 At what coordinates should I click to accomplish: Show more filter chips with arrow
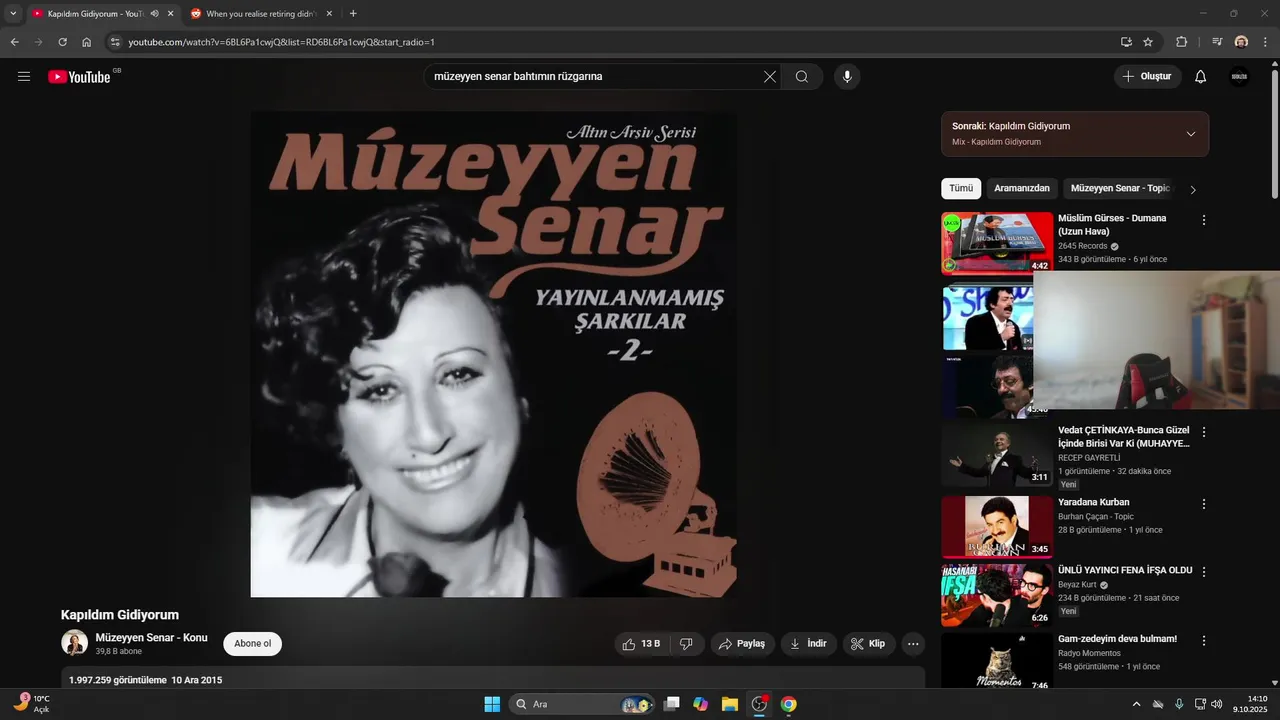[x=1193, y=190]
